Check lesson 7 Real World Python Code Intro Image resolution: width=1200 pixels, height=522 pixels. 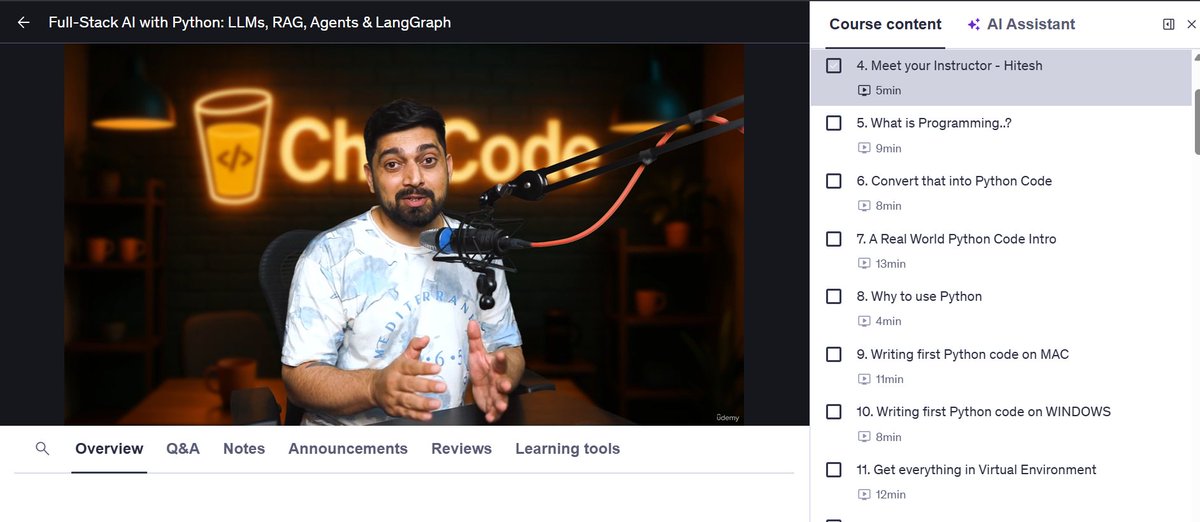coord(834,239)
